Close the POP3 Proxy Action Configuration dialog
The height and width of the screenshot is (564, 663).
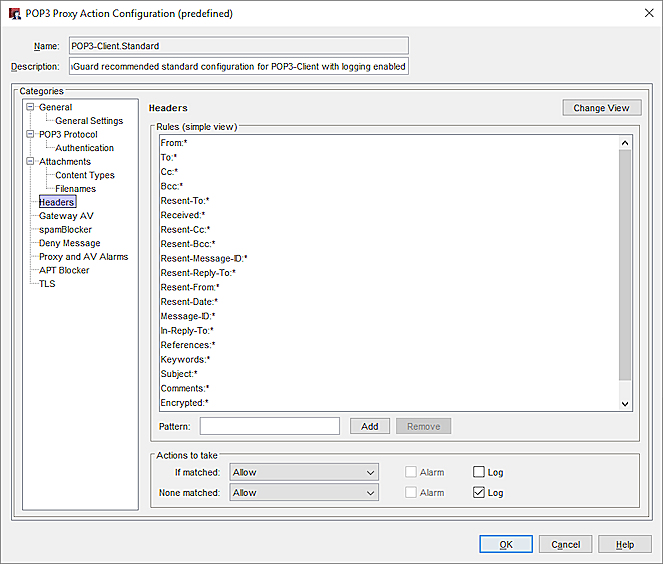click(649, 13)
